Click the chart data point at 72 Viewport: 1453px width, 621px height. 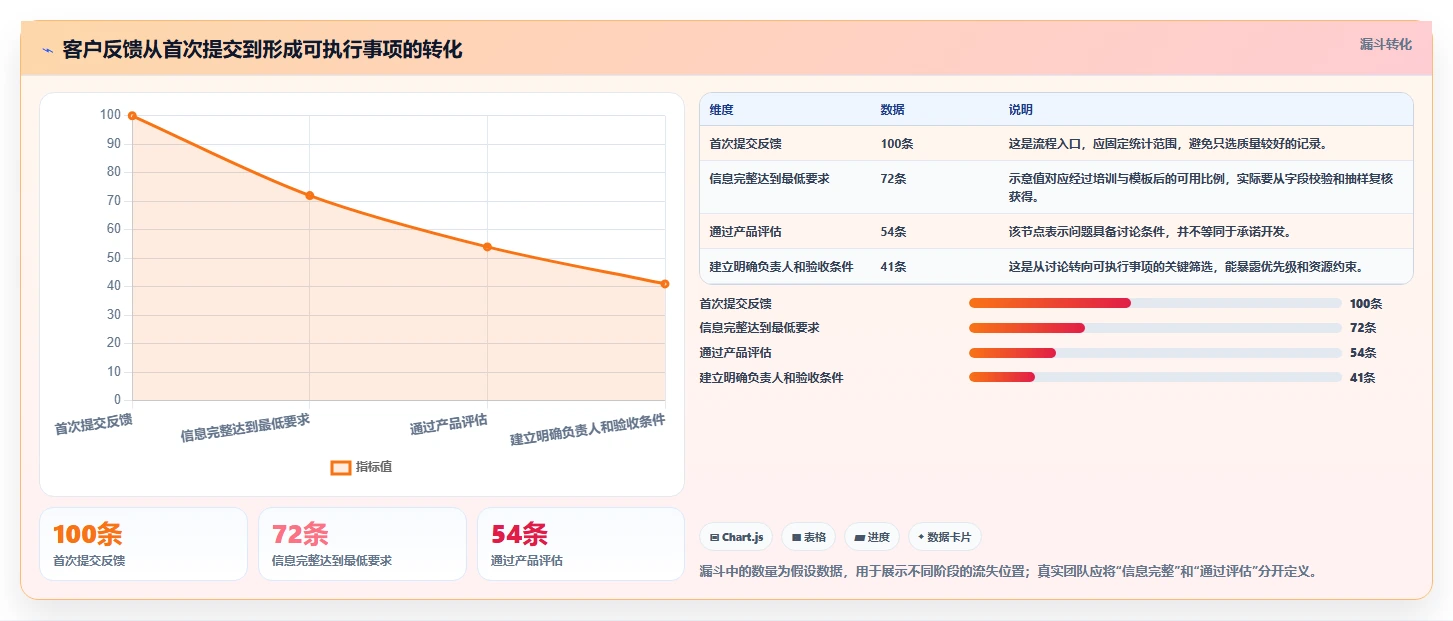[310, 195]
